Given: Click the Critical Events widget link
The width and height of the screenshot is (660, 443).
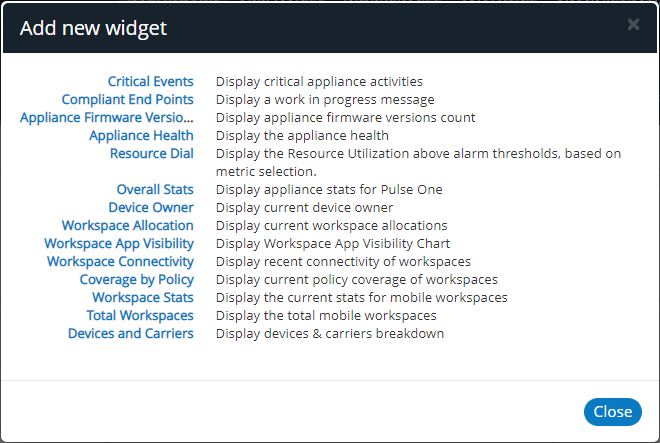Looking at the screenshot, I should tap(151, 81).
